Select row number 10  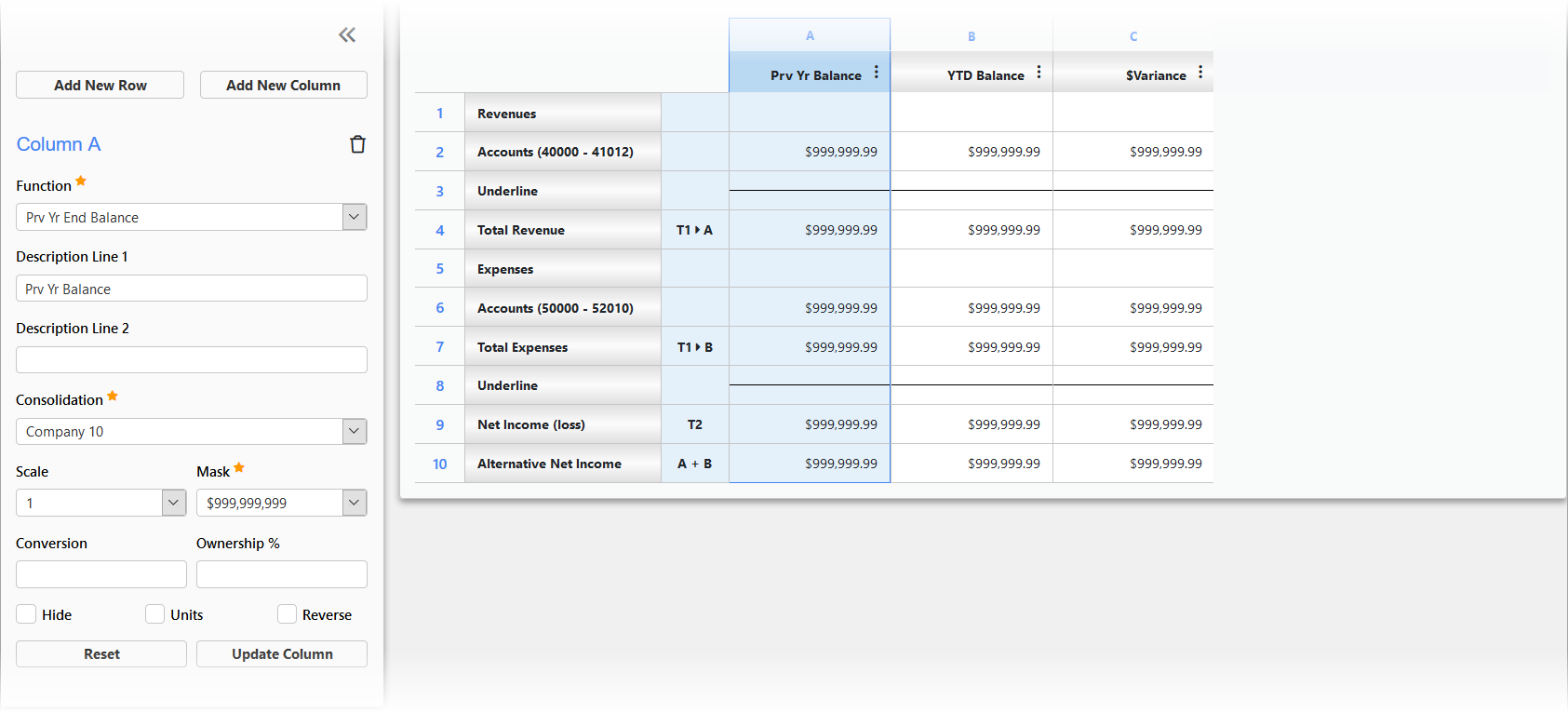(440, 464)
